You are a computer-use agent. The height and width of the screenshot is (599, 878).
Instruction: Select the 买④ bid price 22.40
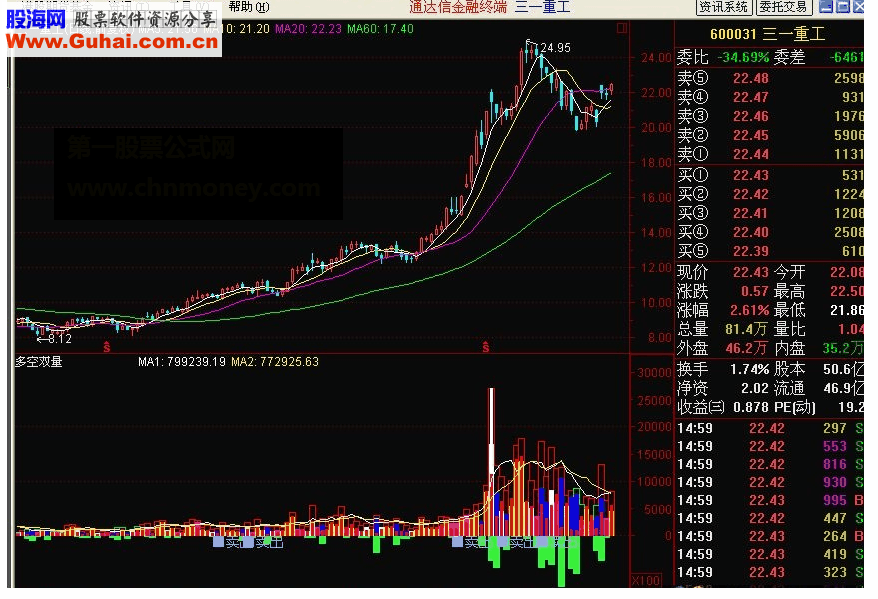(751, 232)
